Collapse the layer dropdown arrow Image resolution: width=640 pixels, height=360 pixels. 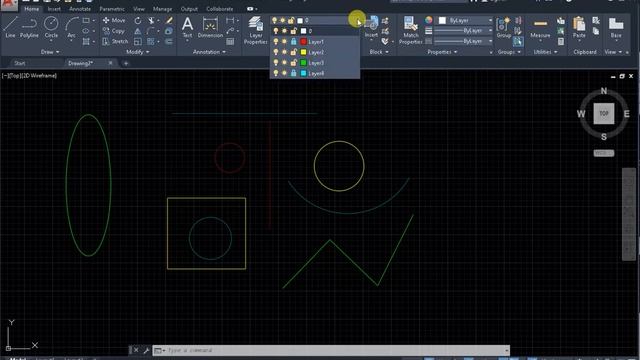(358, 20)
